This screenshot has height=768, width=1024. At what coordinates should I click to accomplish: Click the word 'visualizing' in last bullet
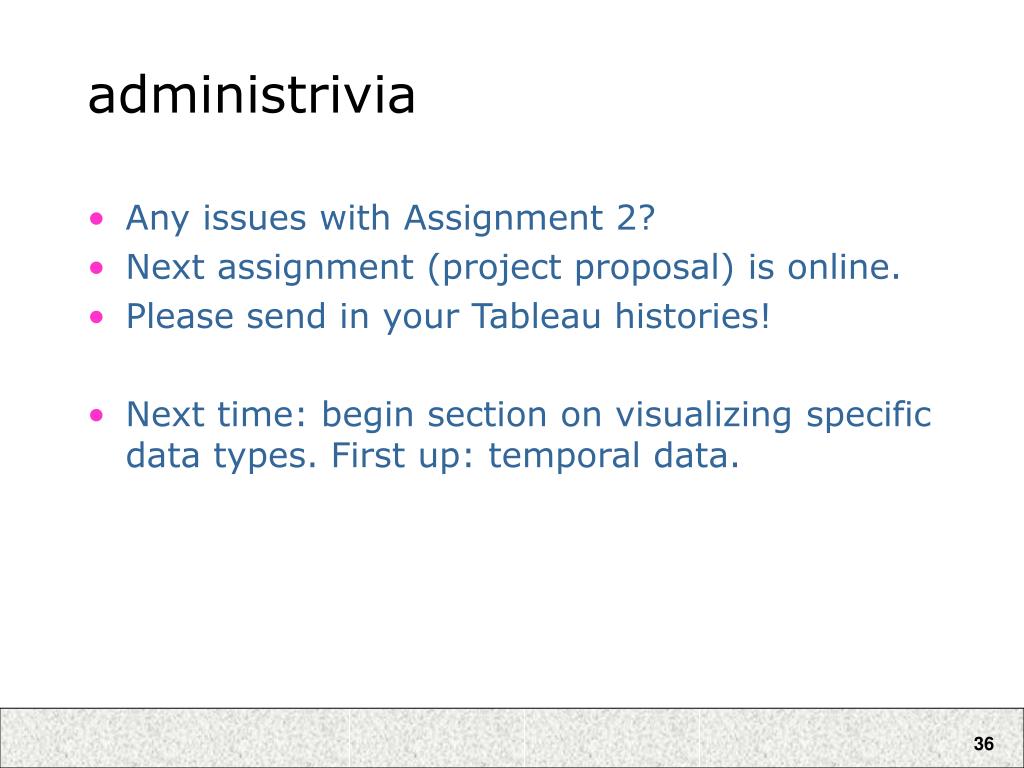coord(704,415)
